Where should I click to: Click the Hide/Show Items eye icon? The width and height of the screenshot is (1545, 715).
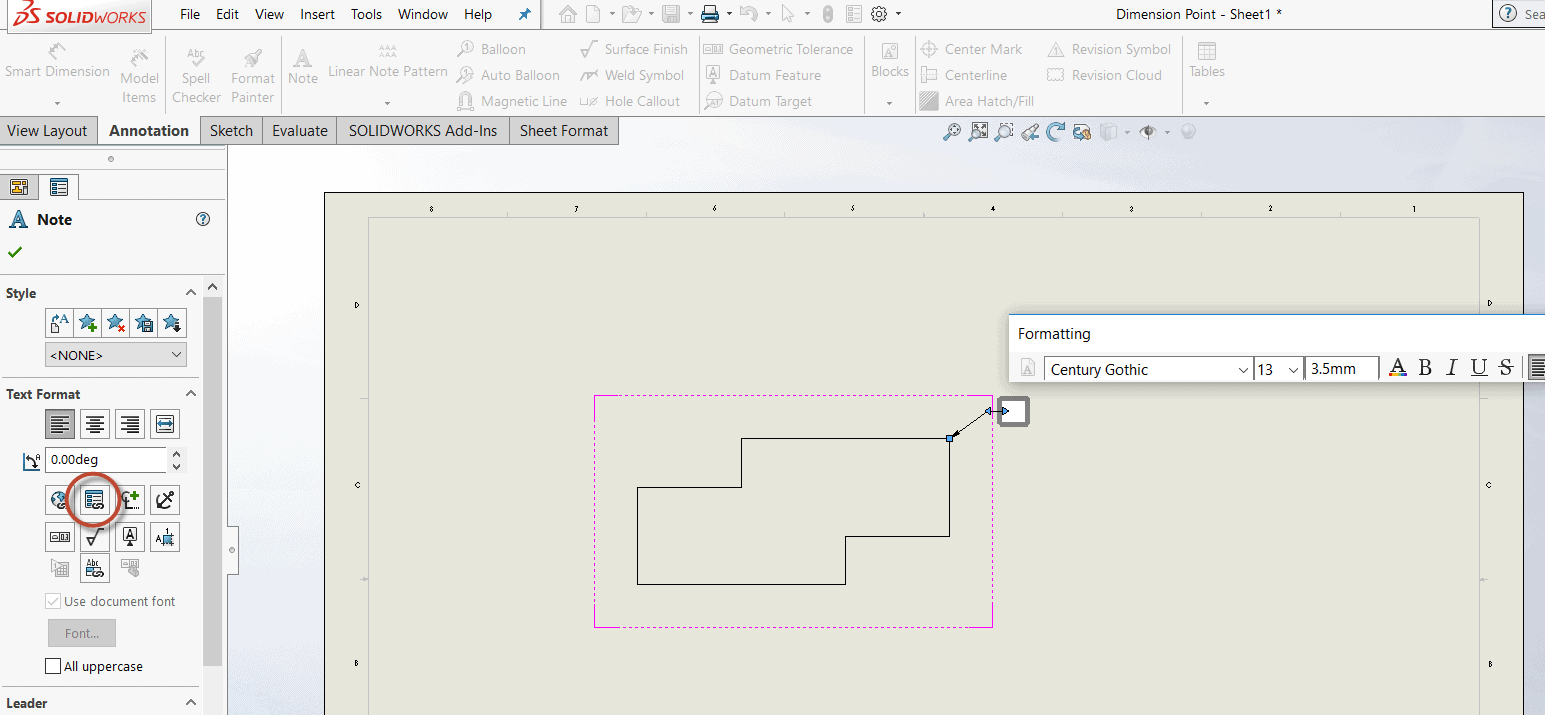pos(1148,131)
